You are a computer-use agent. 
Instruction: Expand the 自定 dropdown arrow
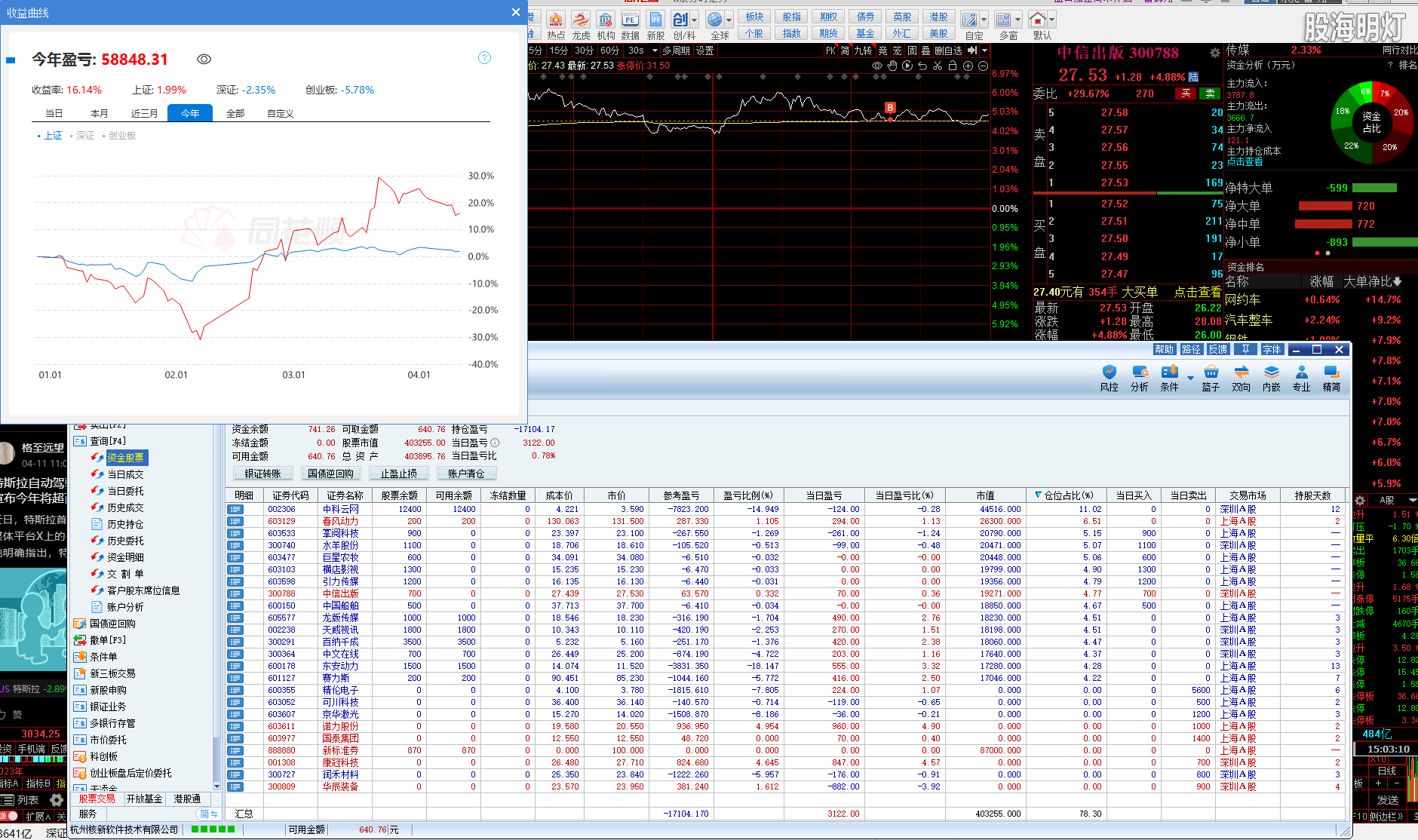(x=984, y=20)
